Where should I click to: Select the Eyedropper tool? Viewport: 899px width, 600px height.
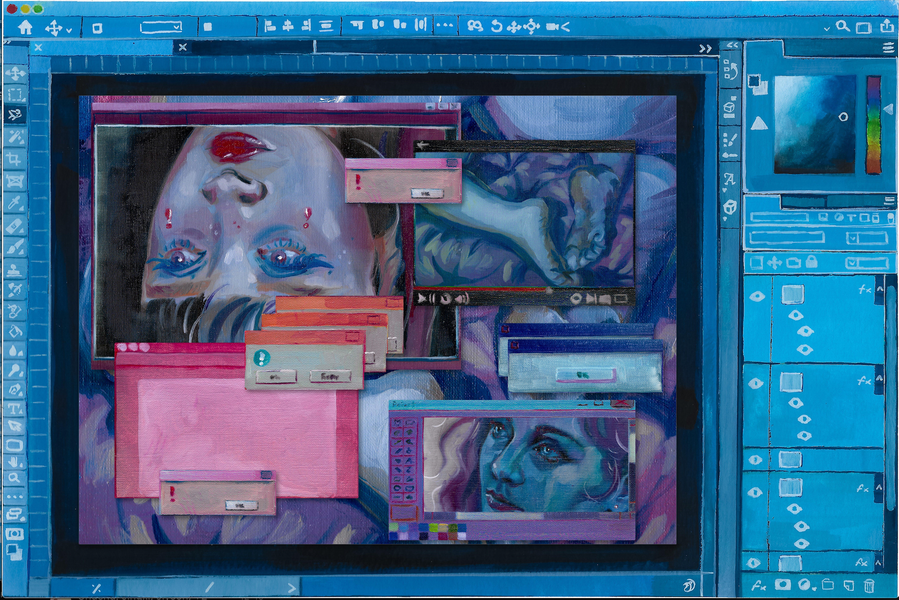(x=15, y=204)
